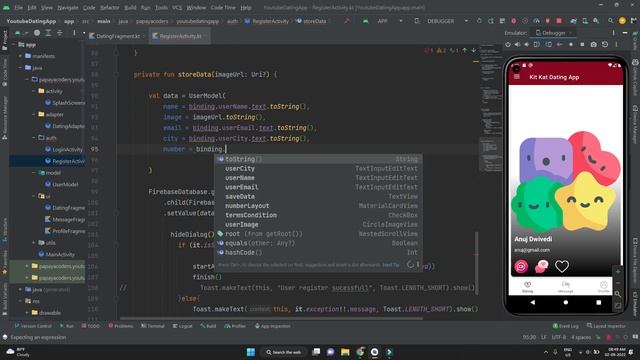Open the DEBUGGER device dropdown
The height and width of the screenshot is (360, 640).
441,21
